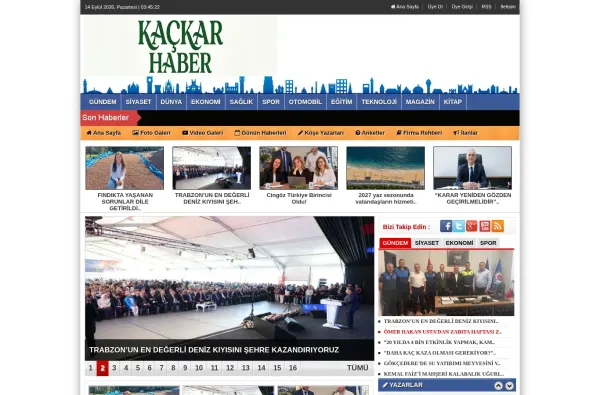600x395 pixels.
Task: Open the EKONOMİ menu category
Action: tap(206, 102)
